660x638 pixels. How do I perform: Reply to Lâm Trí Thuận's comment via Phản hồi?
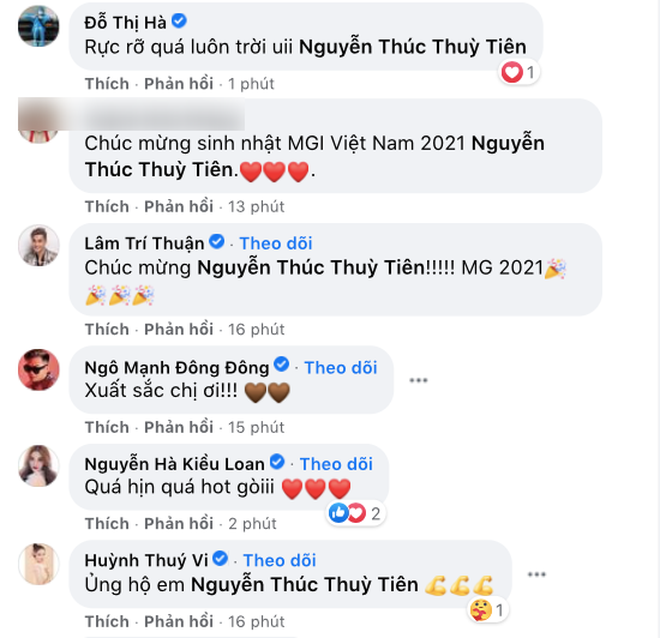[179, 329]
